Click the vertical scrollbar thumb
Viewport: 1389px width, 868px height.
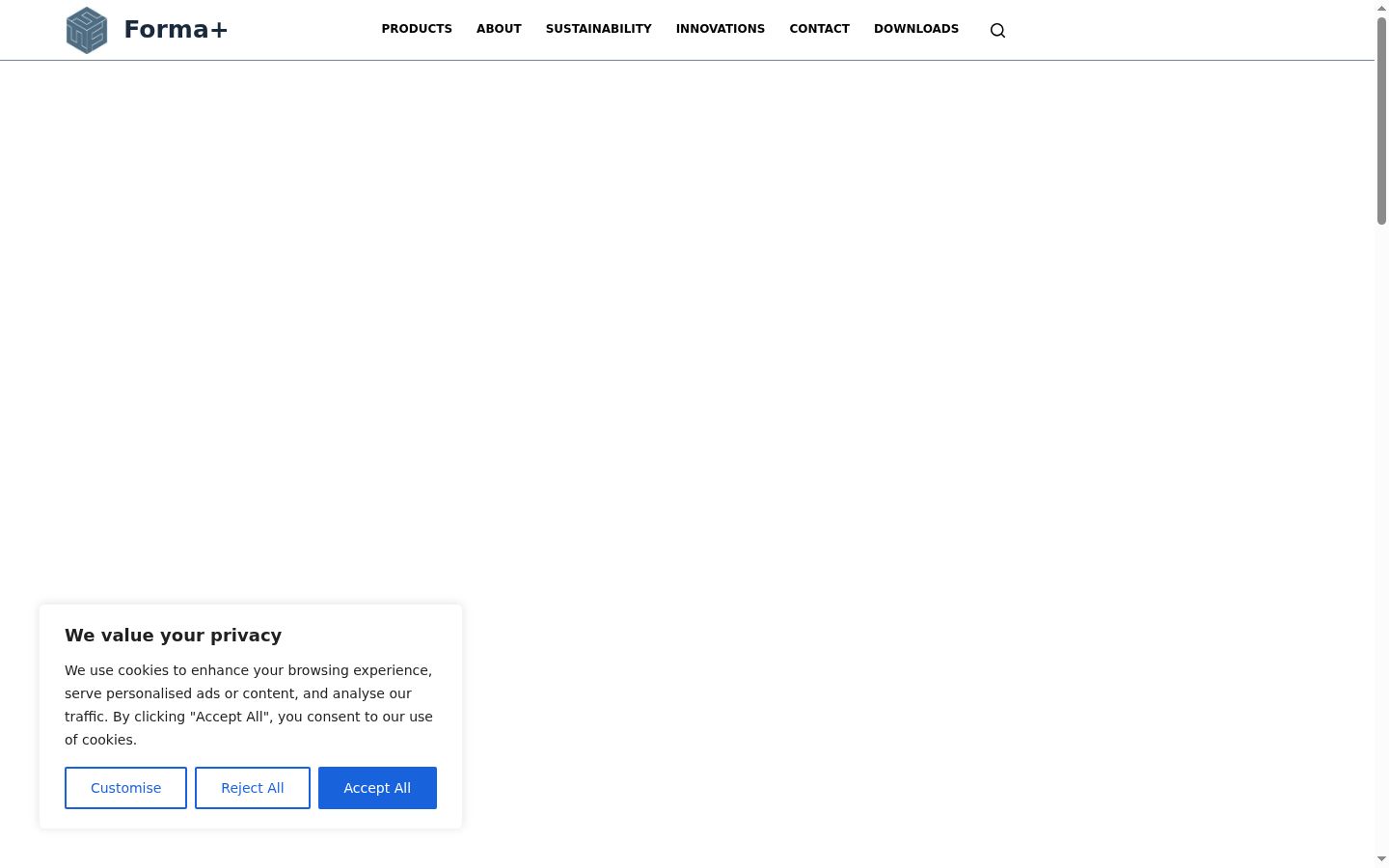[x=1381, y=121]
